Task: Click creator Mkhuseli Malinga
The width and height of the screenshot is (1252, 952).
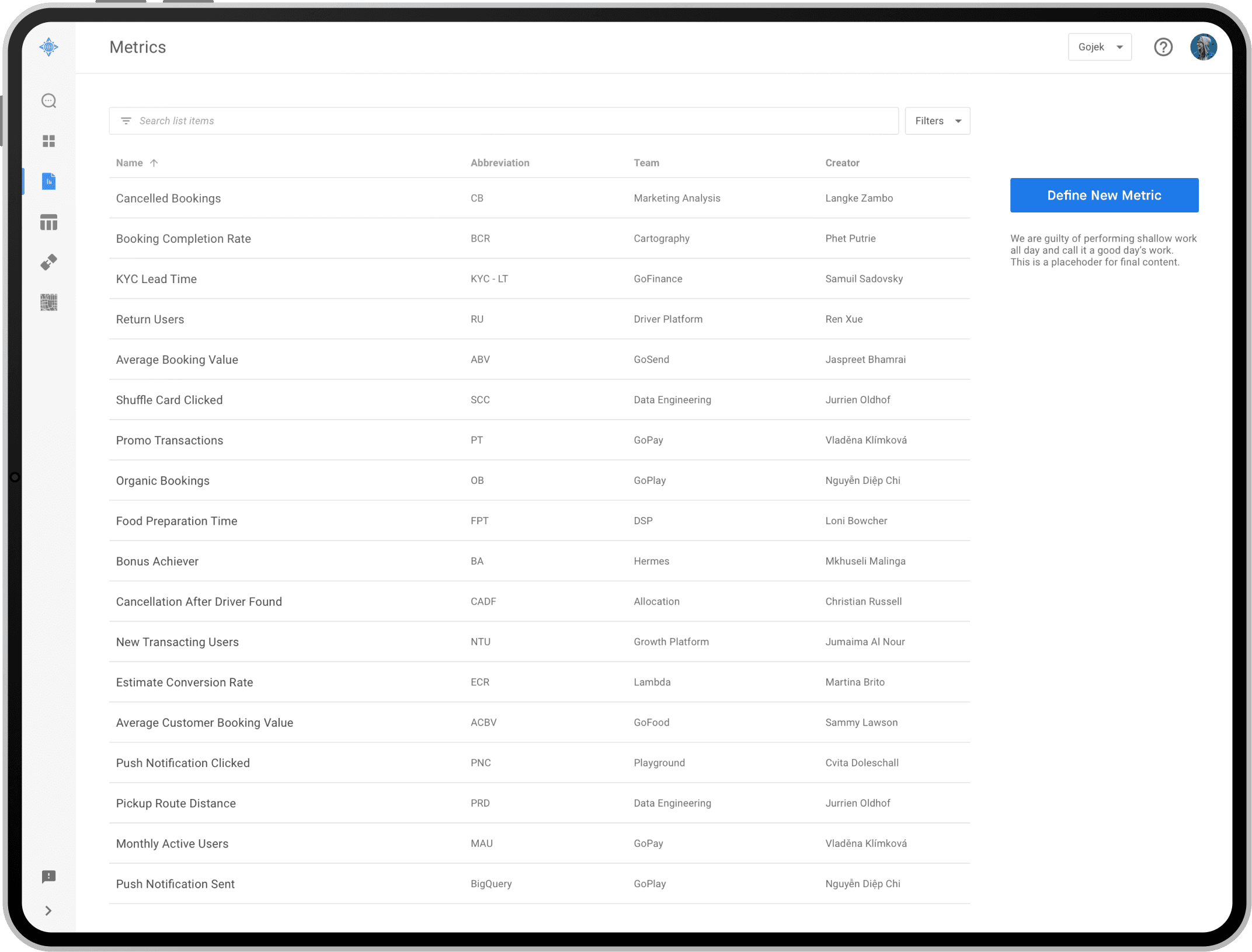Action: tap(865, 561)
